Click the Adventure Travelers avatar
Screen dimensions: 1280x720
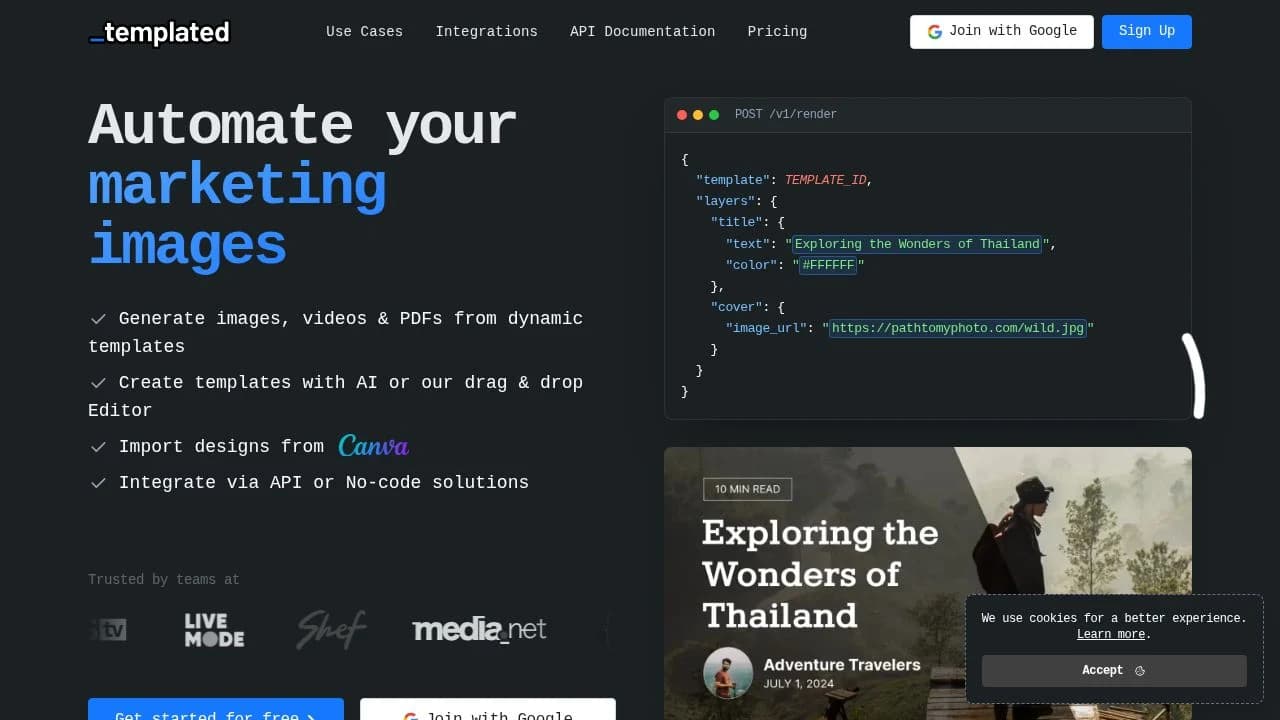click(728, 672)
